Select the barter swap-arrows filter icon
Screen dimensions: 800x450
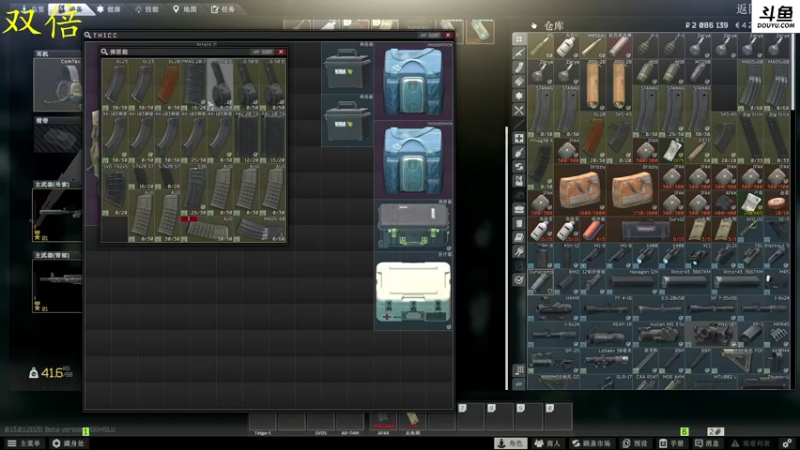point(519,166)
